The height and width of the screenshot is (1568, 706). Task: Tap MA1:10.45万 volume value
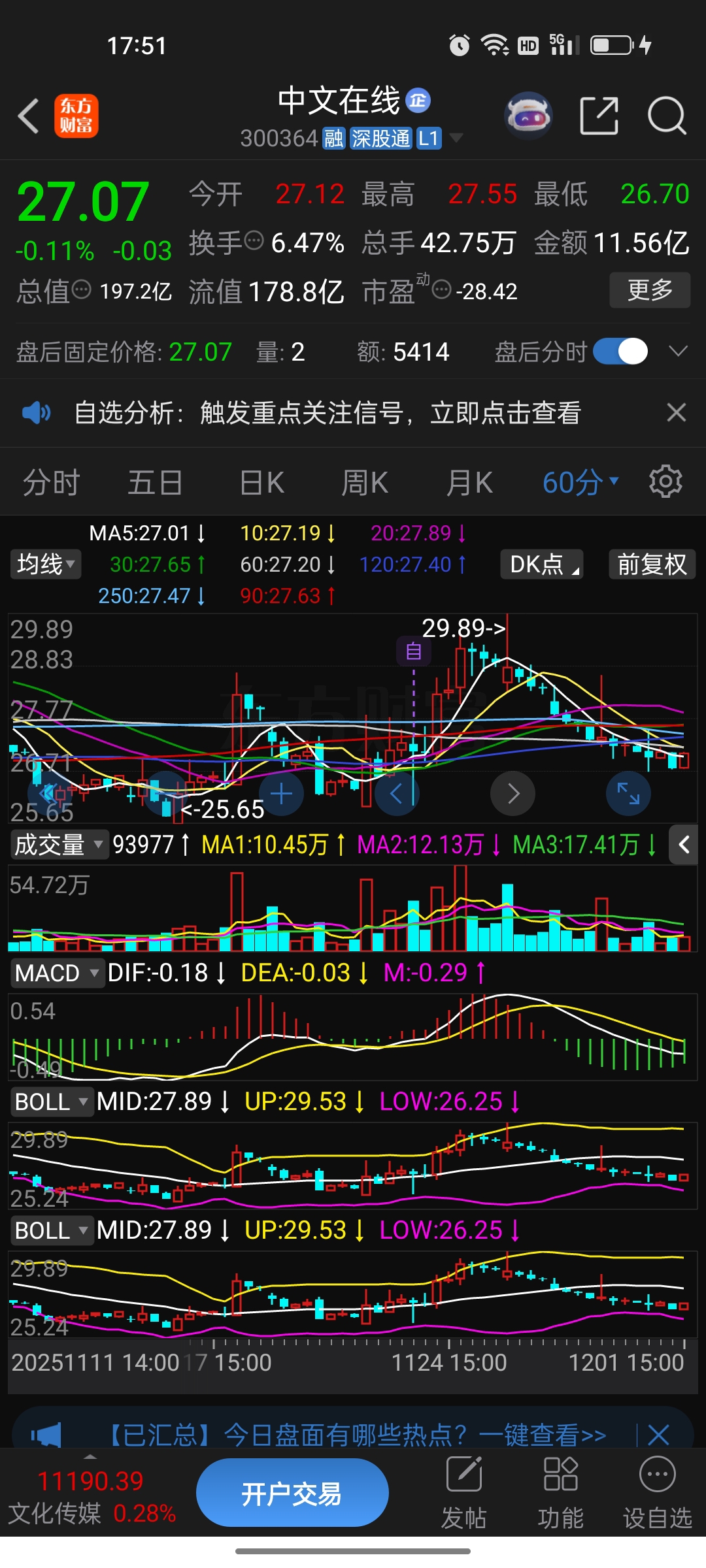coord(273,845)
